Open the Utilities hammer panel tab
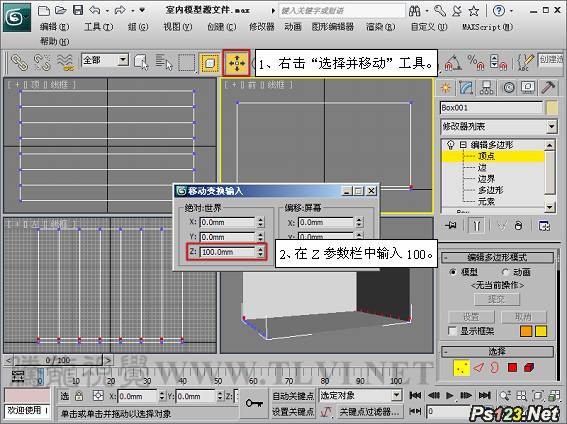 click(x=548, y=88)
